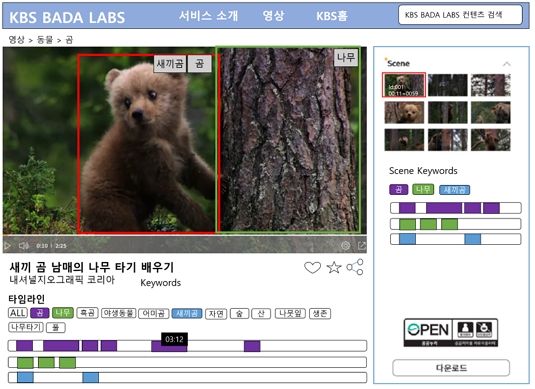Open the 서비스 소개 menu
The image size is (535, 389).
point(208,16)
